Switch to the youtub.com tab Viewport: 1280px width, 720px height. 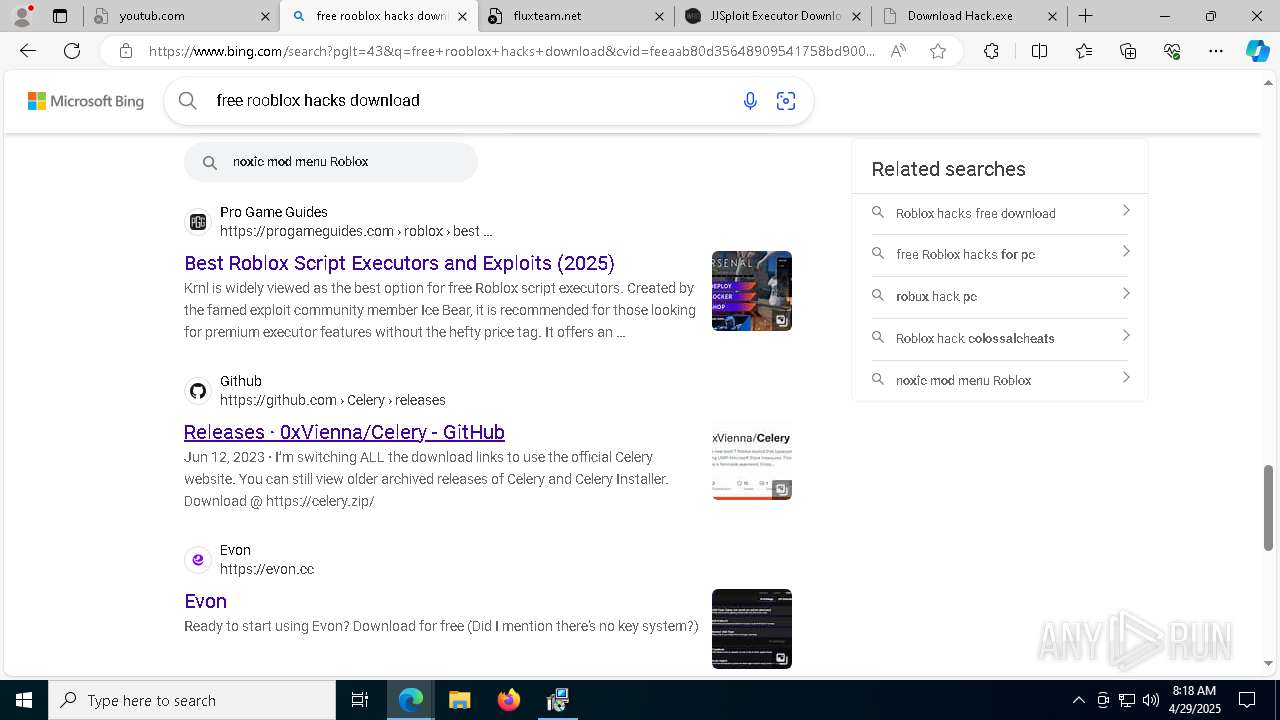180,16
